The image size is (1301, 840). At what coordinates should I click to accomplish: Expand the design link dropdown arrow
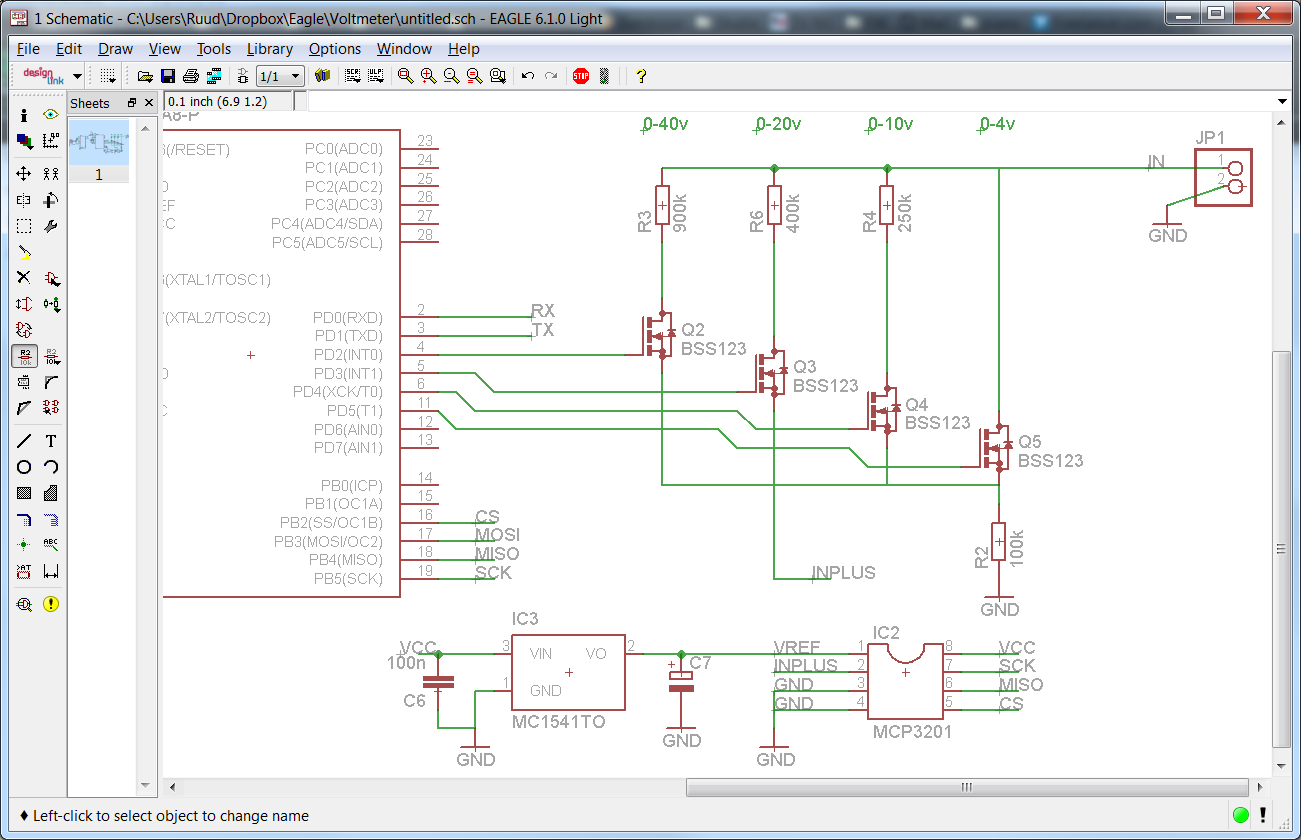[78, 76]
